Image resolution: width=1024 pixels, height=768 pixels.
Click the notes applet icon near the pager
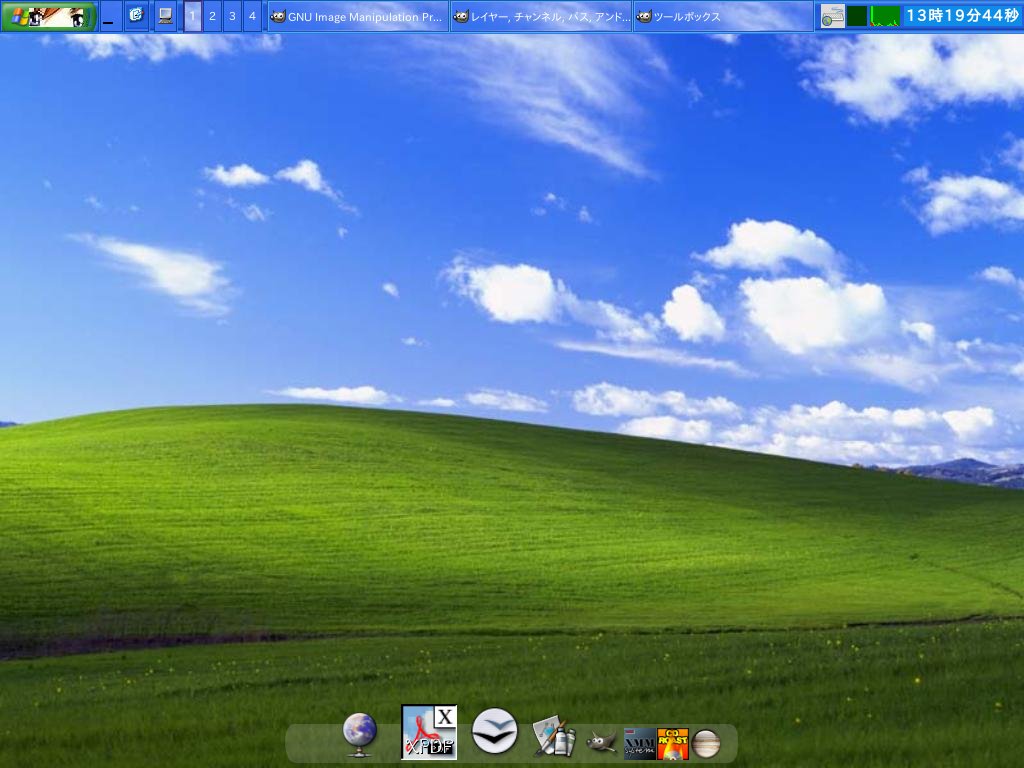coord(136,15)
